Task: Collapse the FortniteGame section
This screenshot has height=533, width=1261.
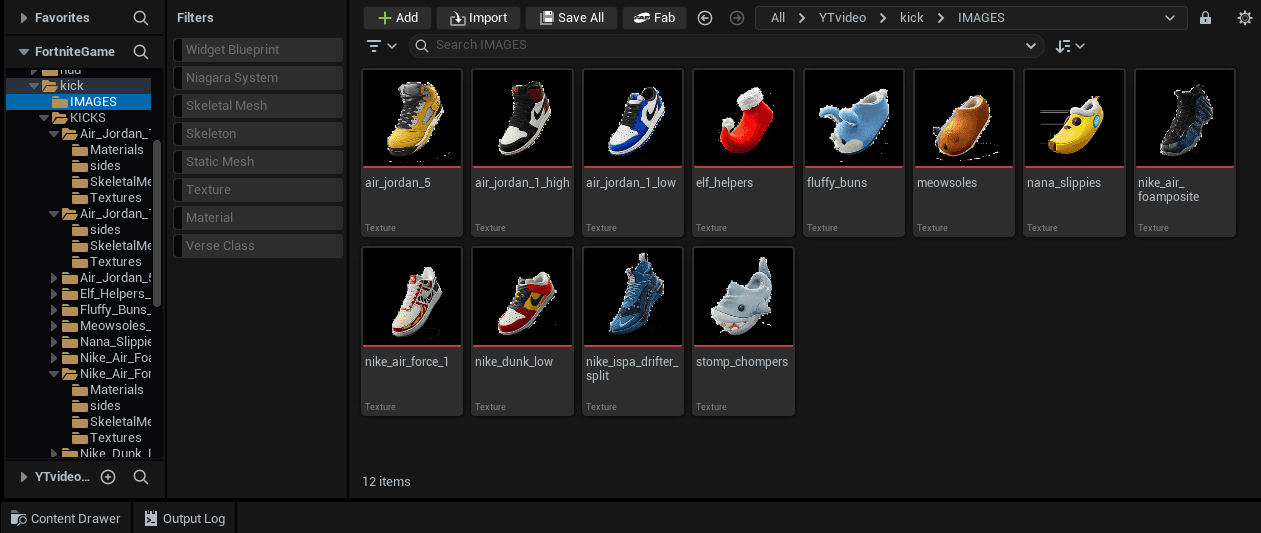Action: (24, 52)
